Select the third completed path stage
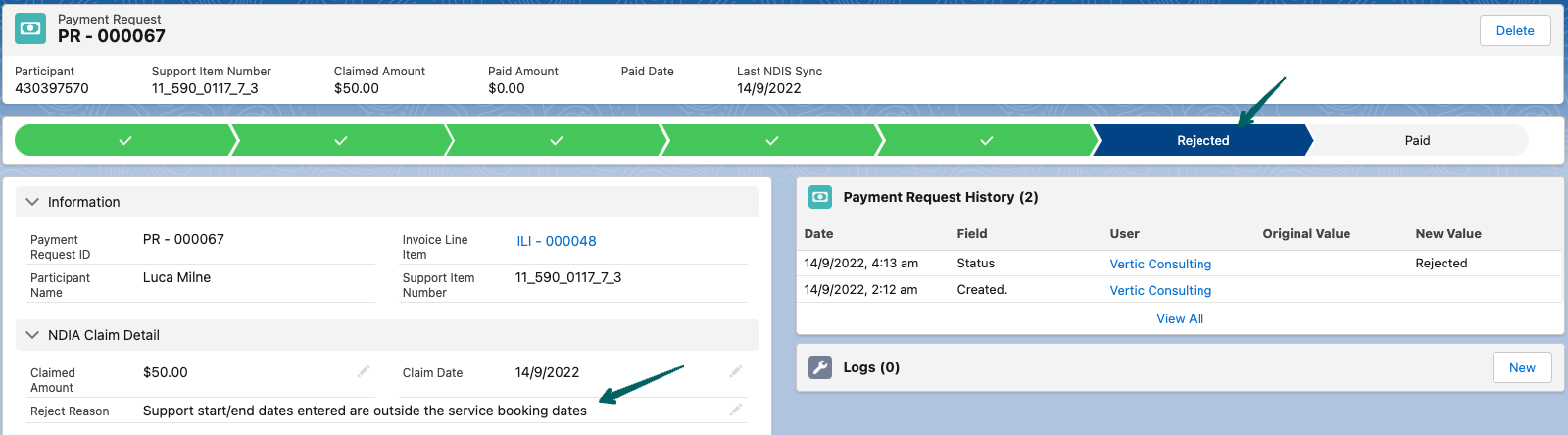The height and width of the screenshot is (435, 1568). click(x=556, y=141)
